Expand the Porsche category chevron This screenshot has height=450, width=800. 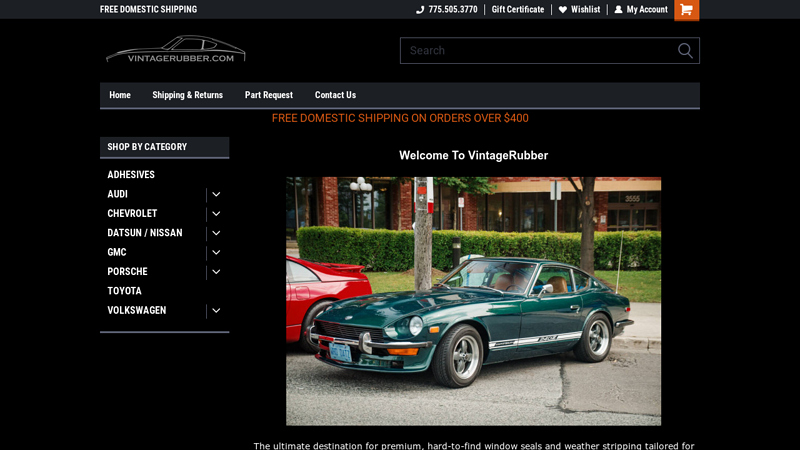coord(216,272)
